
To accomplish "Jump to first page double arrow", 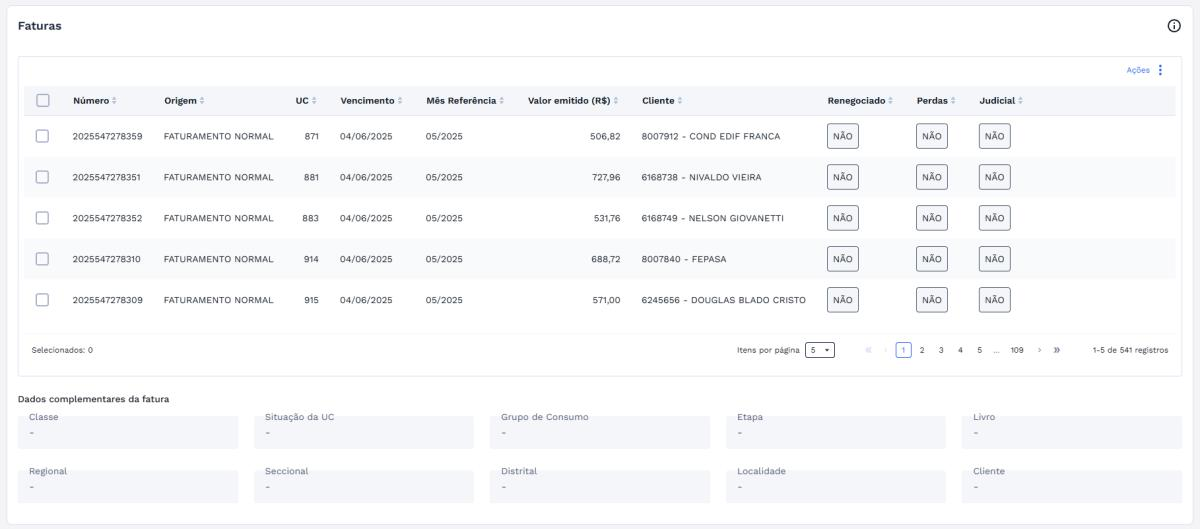I will tap(868, 350).
